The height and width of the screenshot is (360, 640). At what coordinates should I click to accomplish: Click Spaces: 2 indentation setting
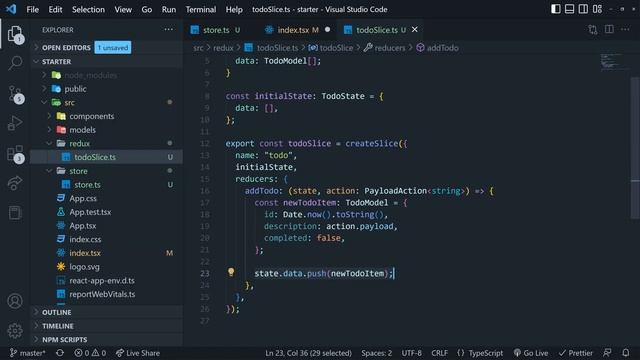[376, 353]
